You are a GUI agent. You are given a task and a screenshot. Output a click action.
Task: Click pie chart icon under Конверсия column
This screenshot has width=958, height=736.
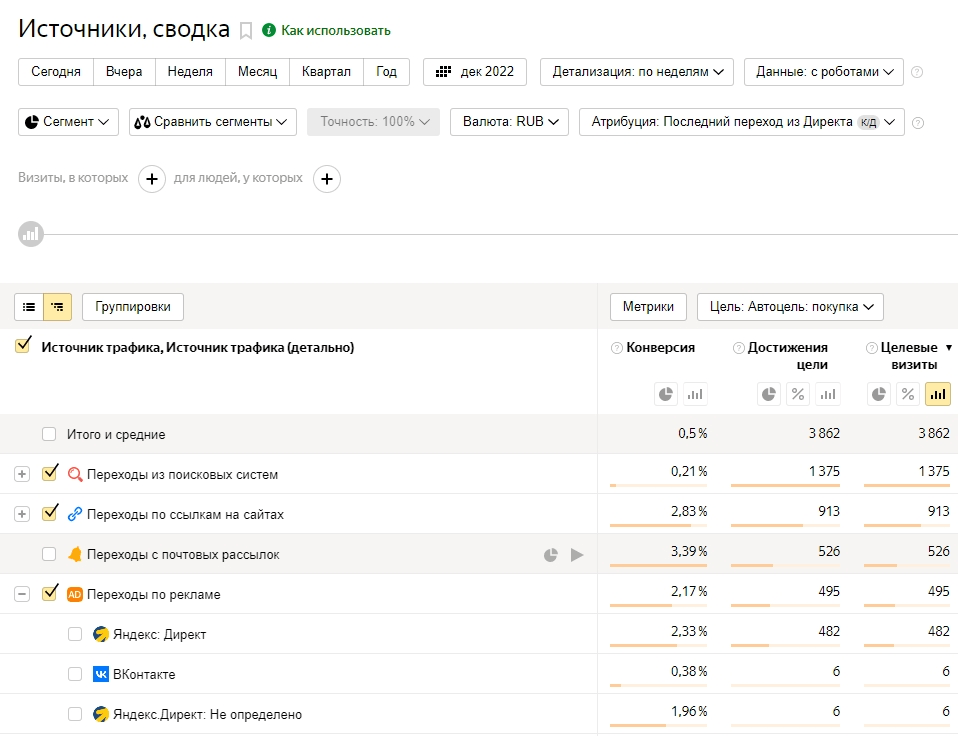666,394
